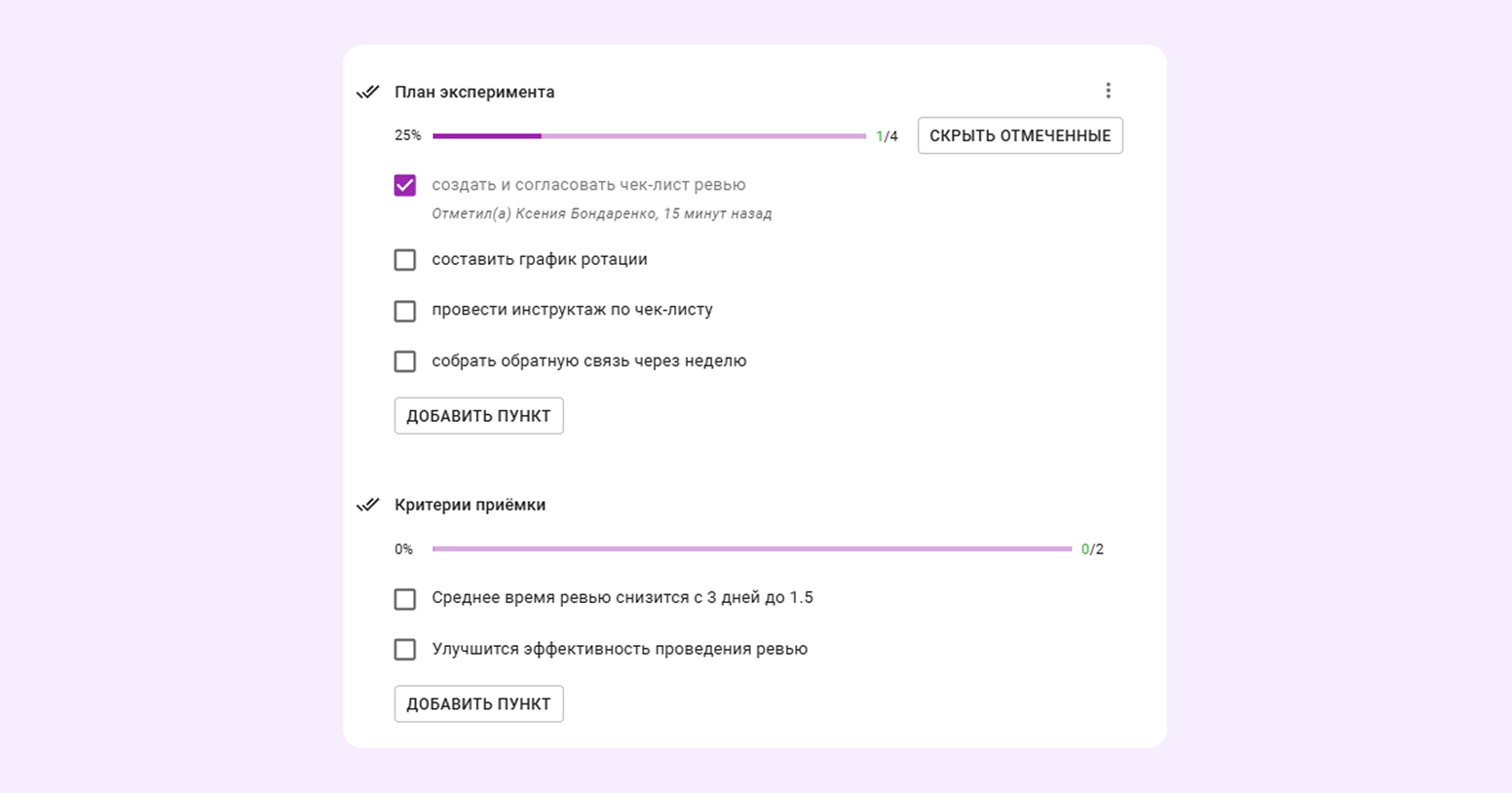The image size is (1512, 793).
Task: Tick 'Улучшится эффективность проведения ревью' checkbox
Action: tap(405, 650)
